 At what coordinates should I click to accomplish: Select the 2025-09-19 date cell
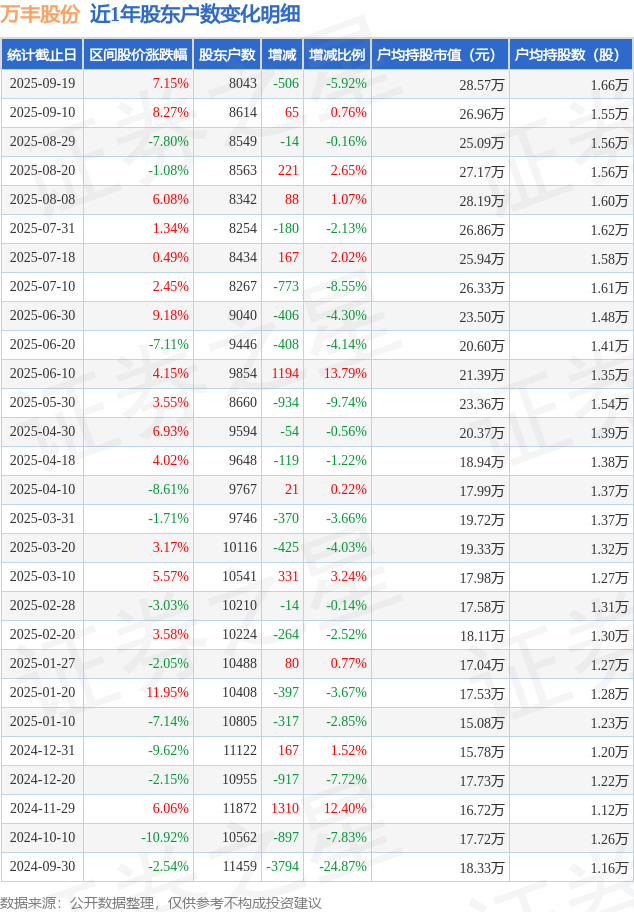[x=42, y=84]
